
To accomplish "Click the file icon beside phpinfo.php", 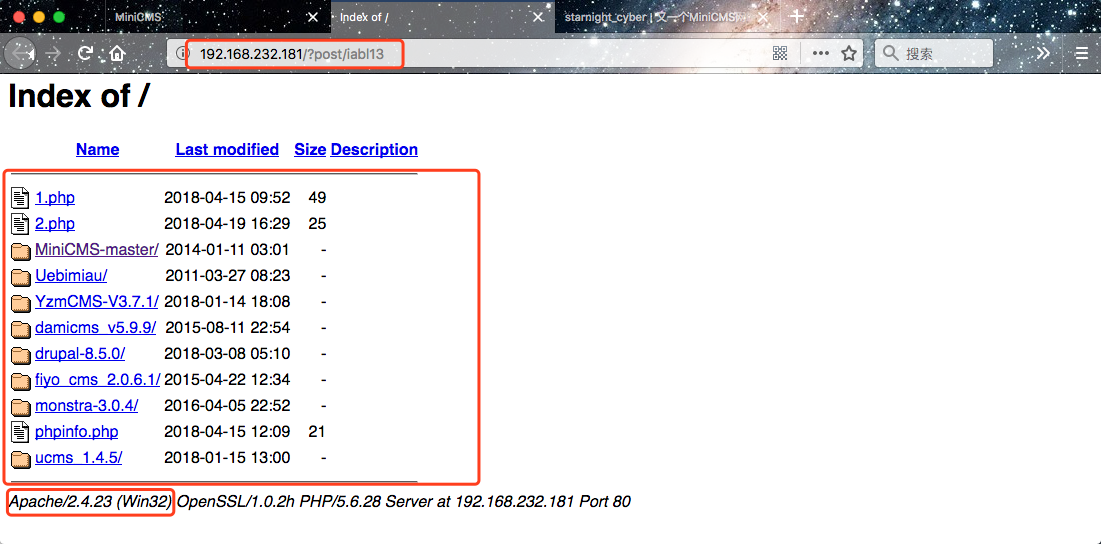I will coord(20,432).
